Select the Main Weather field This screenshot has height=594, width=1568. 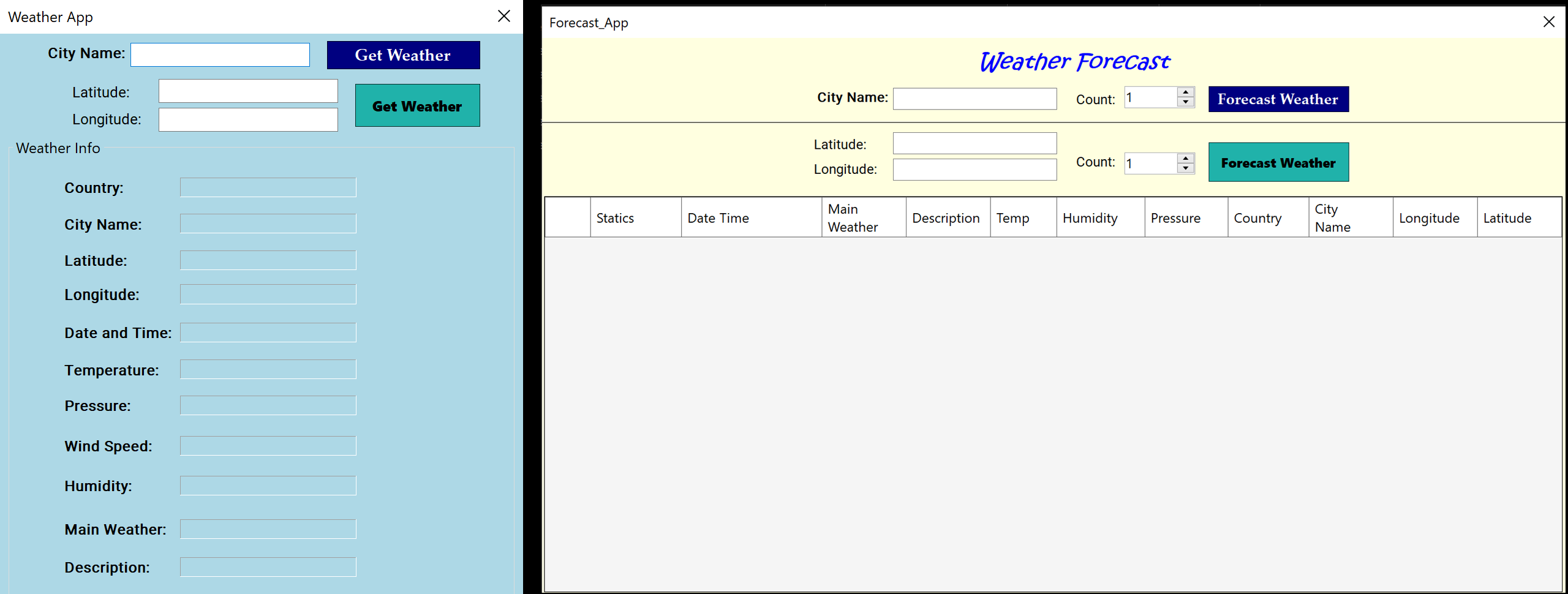pyautogui.click(x=268, y=529)
